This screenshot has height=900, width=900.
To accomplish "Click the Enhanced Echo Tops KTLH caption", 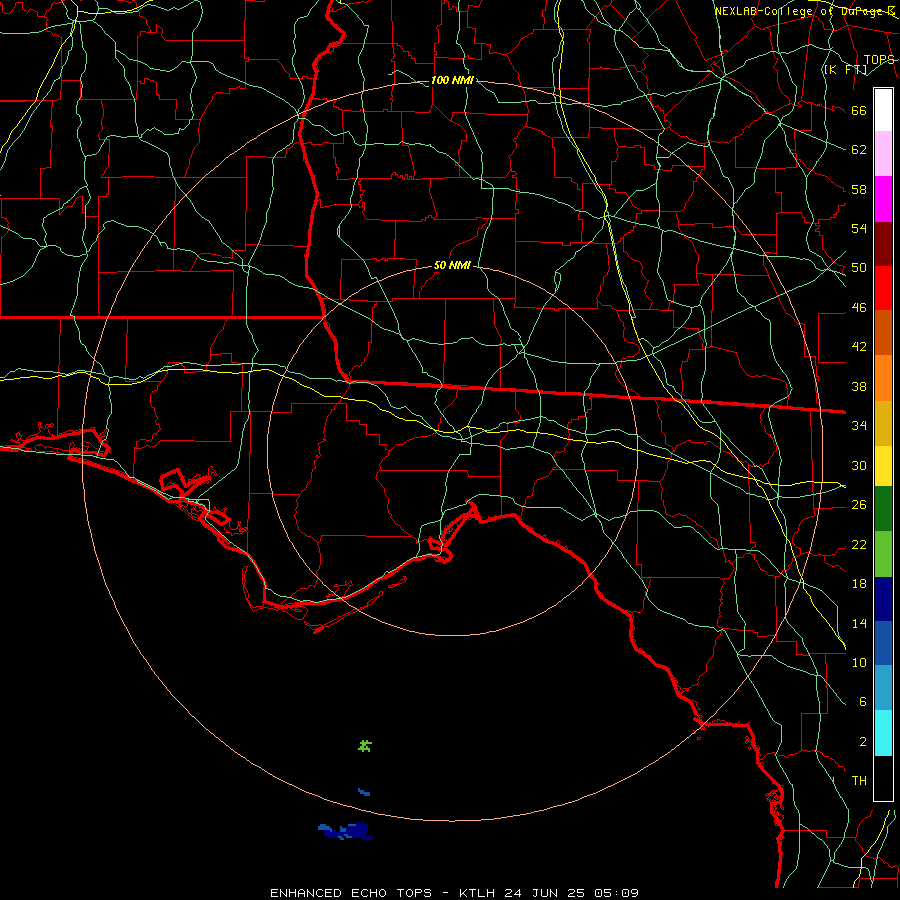I will pyautogui.click(x=454, y=893).
